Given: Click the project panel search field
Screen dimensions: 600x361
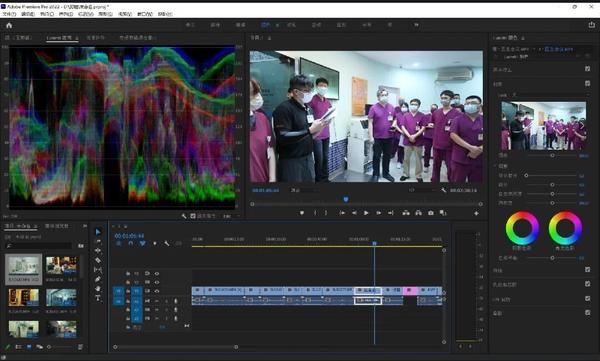Looking at the screenshot, I should pyautogui.click(x=39, y=246).
